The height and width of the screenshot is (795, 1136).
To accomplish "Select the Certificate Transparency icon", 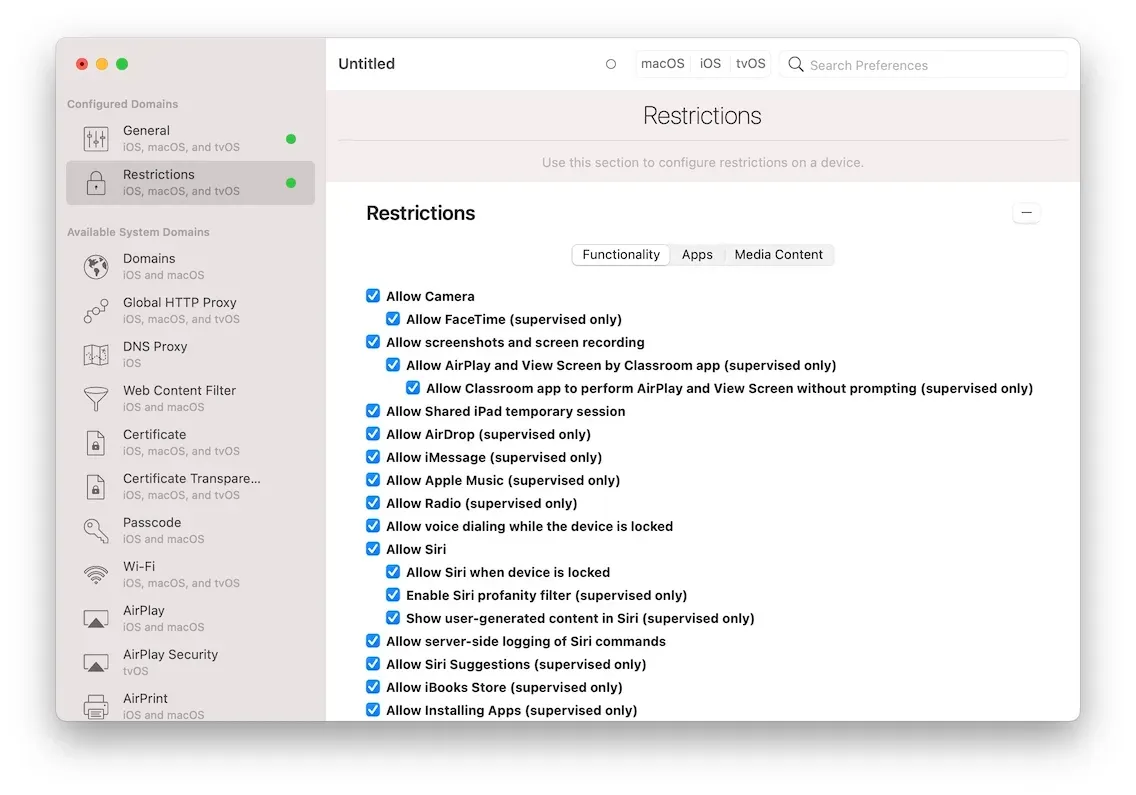I will click(96, 486).
